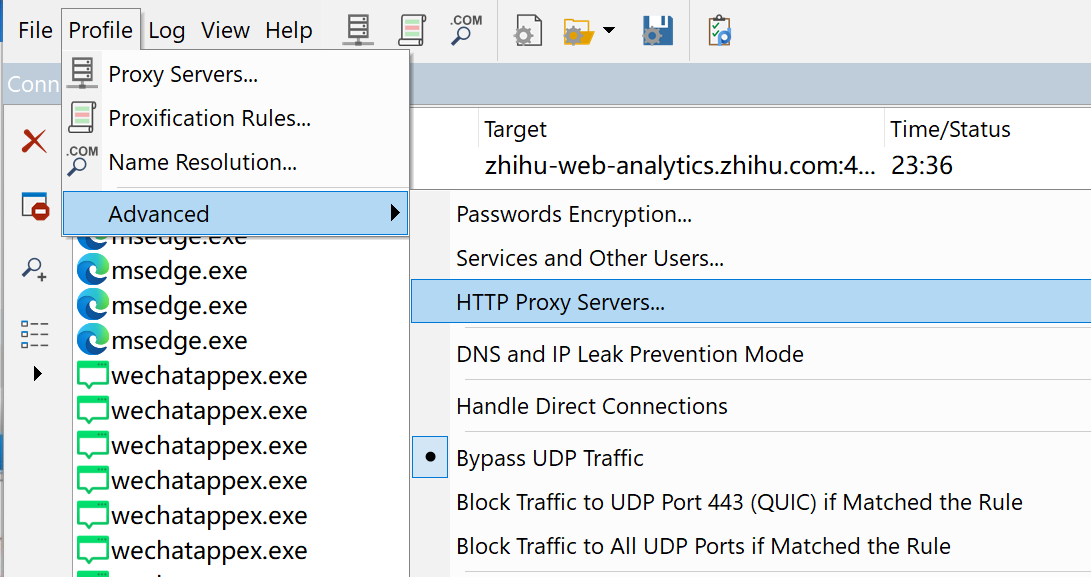The image size is (1091, 577).
Task: Save the profile with the floppy disk icon
Action: (657, 30)
